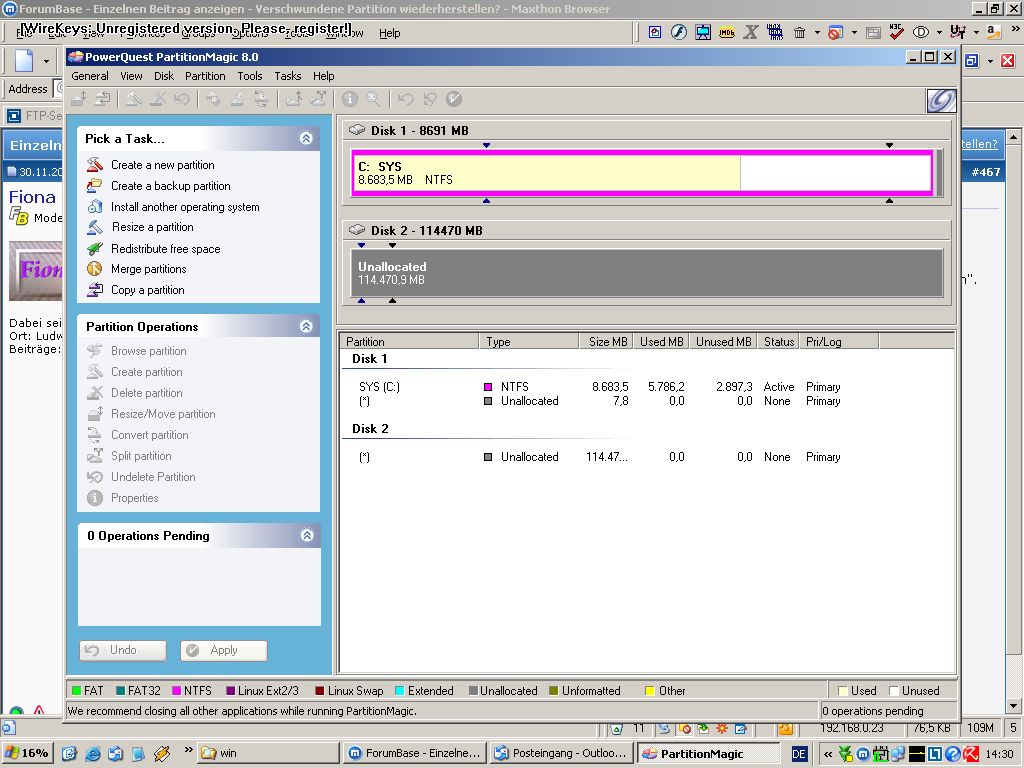Screen dimensions: 1024x768
Task: Click the red close-tab X in Maxthon
Action: [x=1008, y=61]
